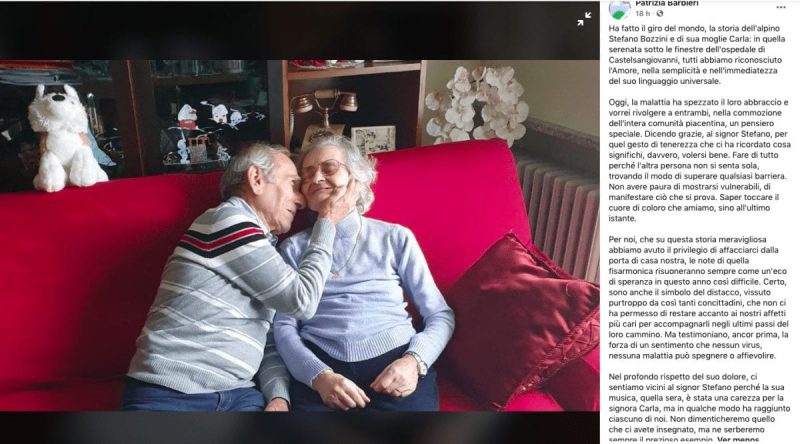
Task: Click the globe public-audience icon
Action: (x=660, y=13)
